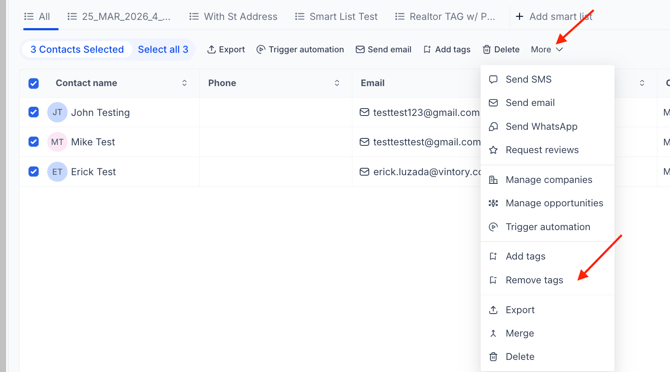Click the Trigger automation icon in More menu

[x=493, y=227]
